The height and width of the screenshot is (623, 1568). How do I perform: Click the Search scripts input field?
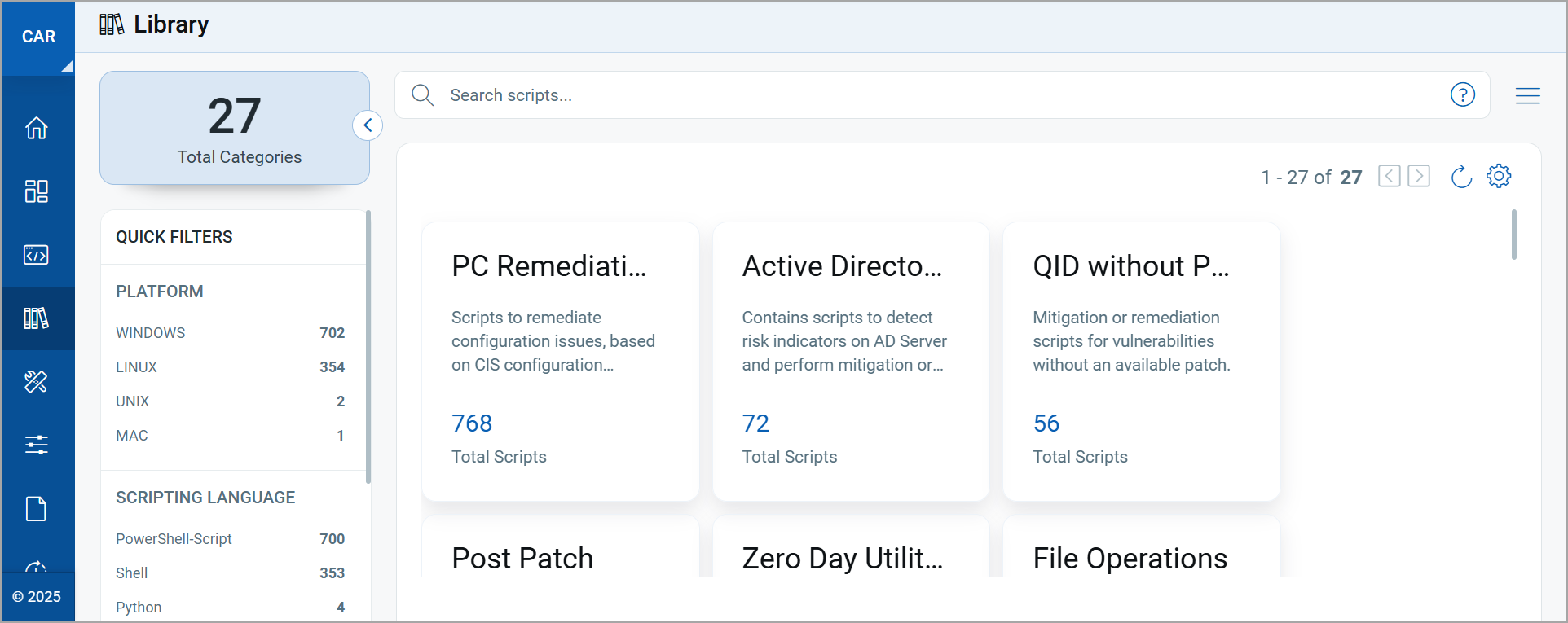(x=937, y=95)
